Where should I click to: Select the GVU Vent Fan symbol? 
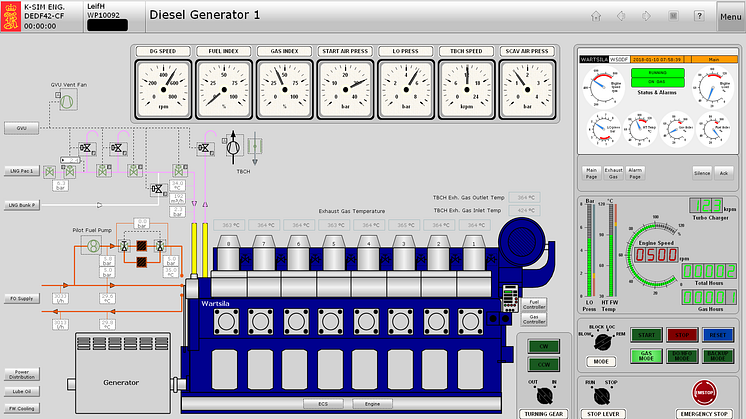tap(68, 101)
